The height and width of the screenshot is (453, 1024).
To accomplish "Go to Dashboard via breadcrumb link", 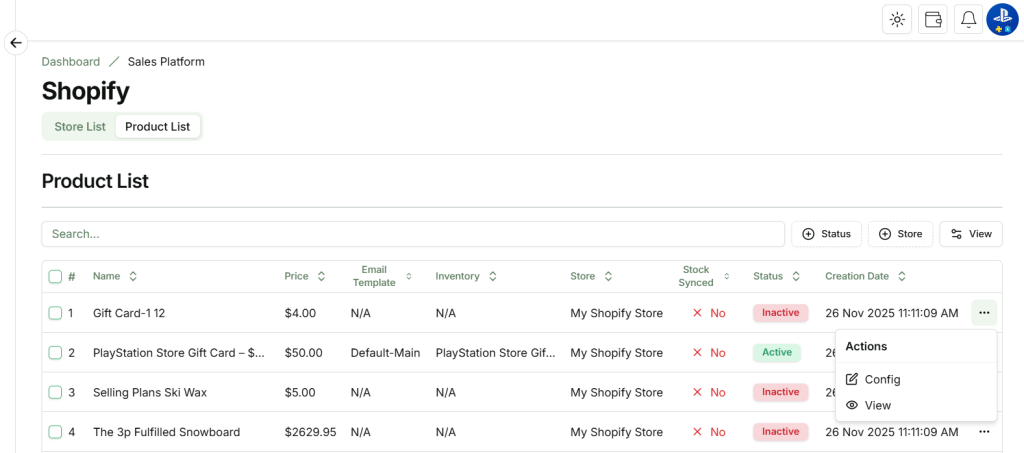I will coord(71,62).
